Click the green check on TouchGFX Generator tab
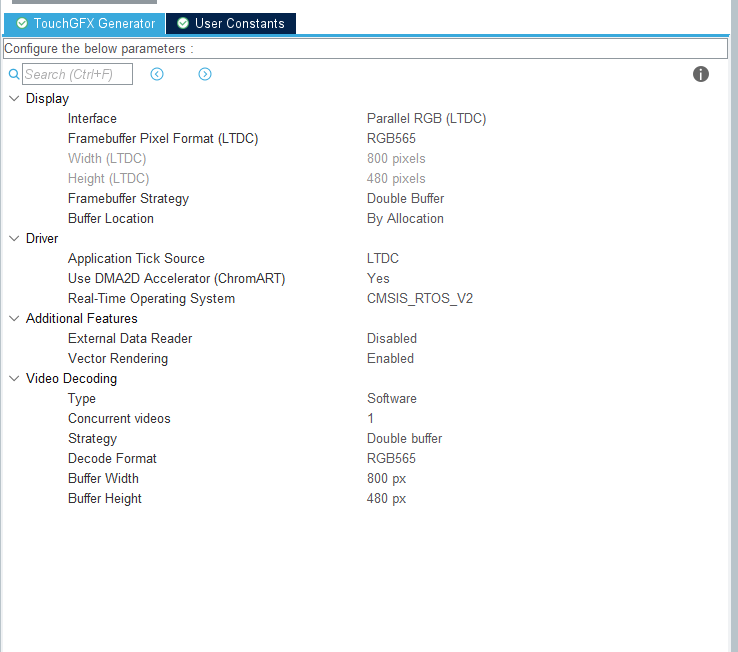This screenshot has width=738, height=652. (x=22, y=23)
